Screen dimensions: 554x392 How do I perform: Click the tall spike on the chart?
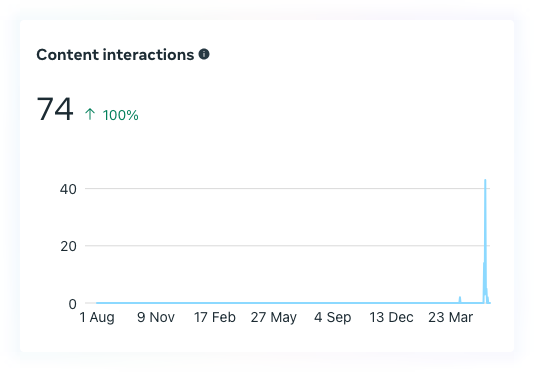point(485,240)
